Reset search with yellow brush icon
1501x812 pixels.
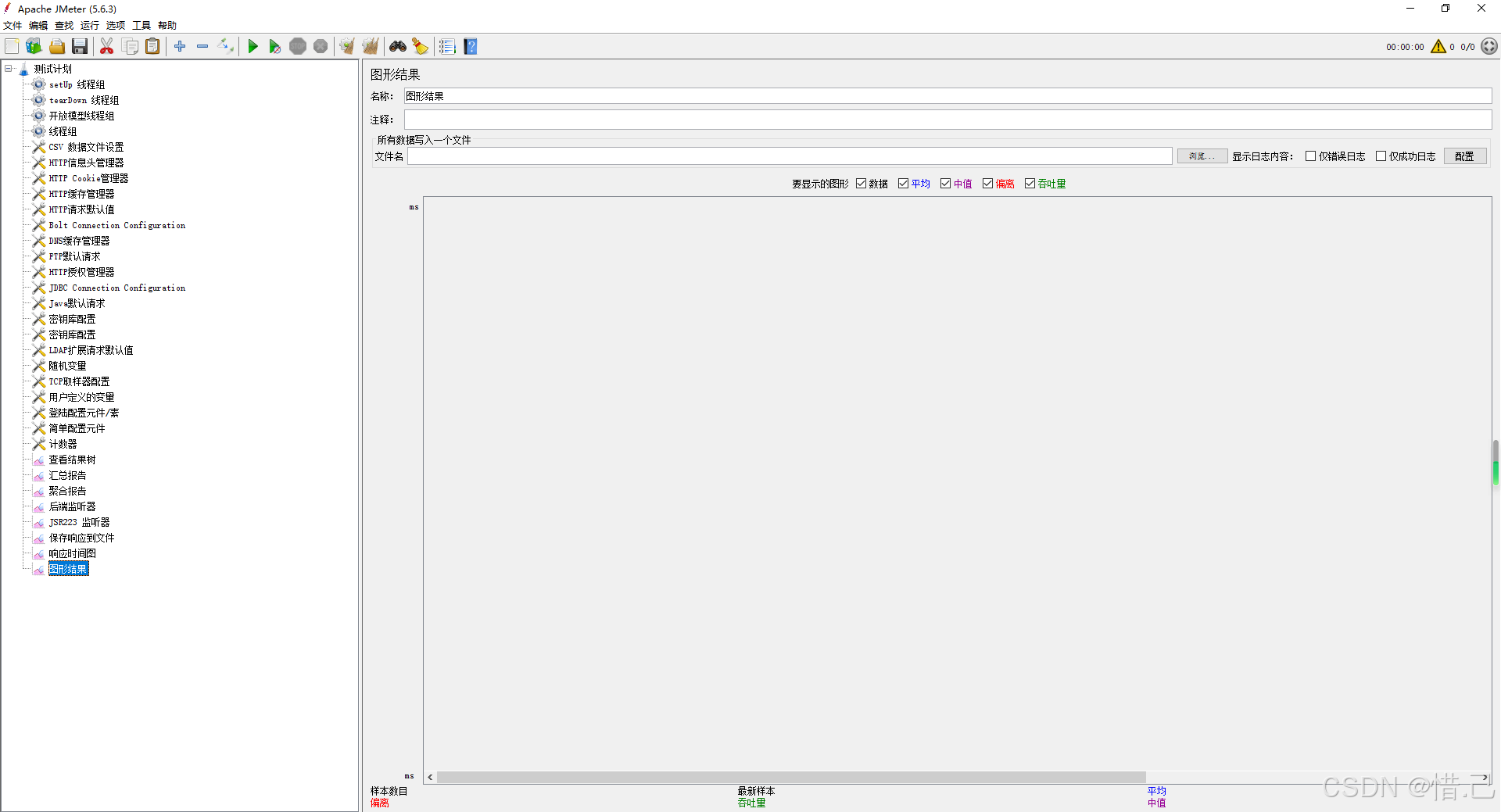point(421,47)
